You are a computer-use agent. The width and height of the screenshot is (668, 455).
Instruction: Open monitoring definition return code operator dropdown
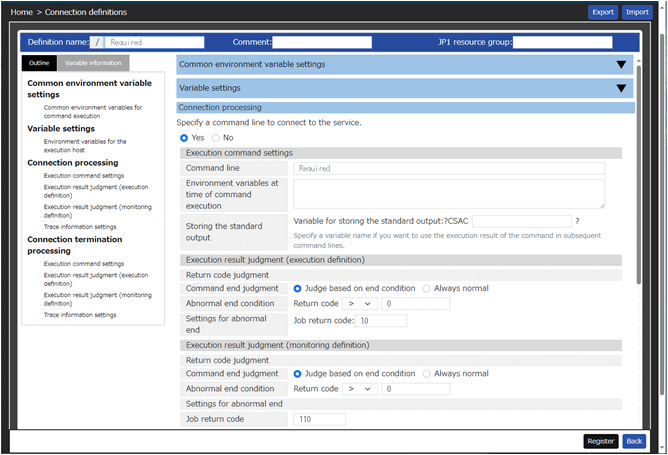pyautogui.click(x=358, y=389)
